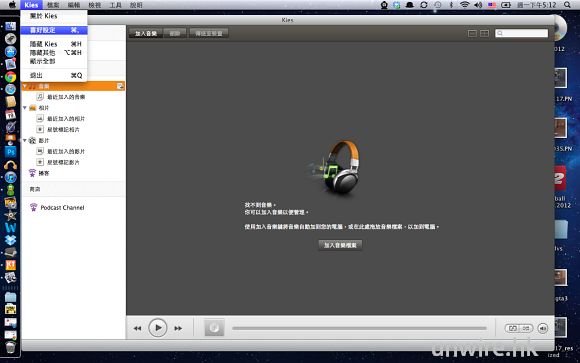Open Spotlight search in the menu bar
Image resolution: width=580 pixels, height=363 pixels.
pos(567,5)
